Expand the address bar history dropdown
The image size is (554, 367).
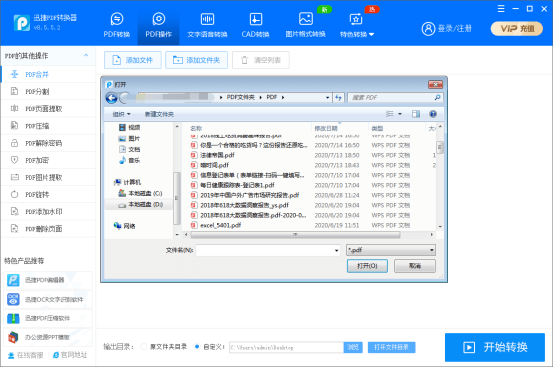328,97
